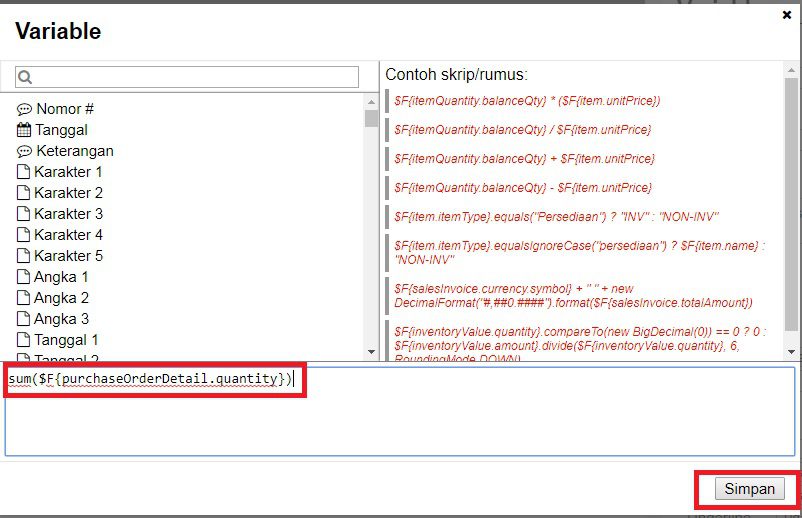The width and height of the screenshot is (802, 518).
Task: Click the document icon beside Karakter 3
Action: click(23, 214)
